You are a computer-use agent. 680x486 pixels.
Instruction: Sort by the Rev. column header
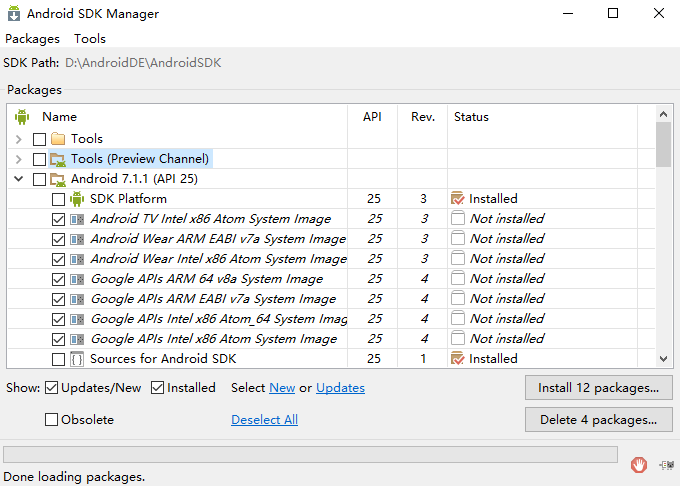coord(423,117)
